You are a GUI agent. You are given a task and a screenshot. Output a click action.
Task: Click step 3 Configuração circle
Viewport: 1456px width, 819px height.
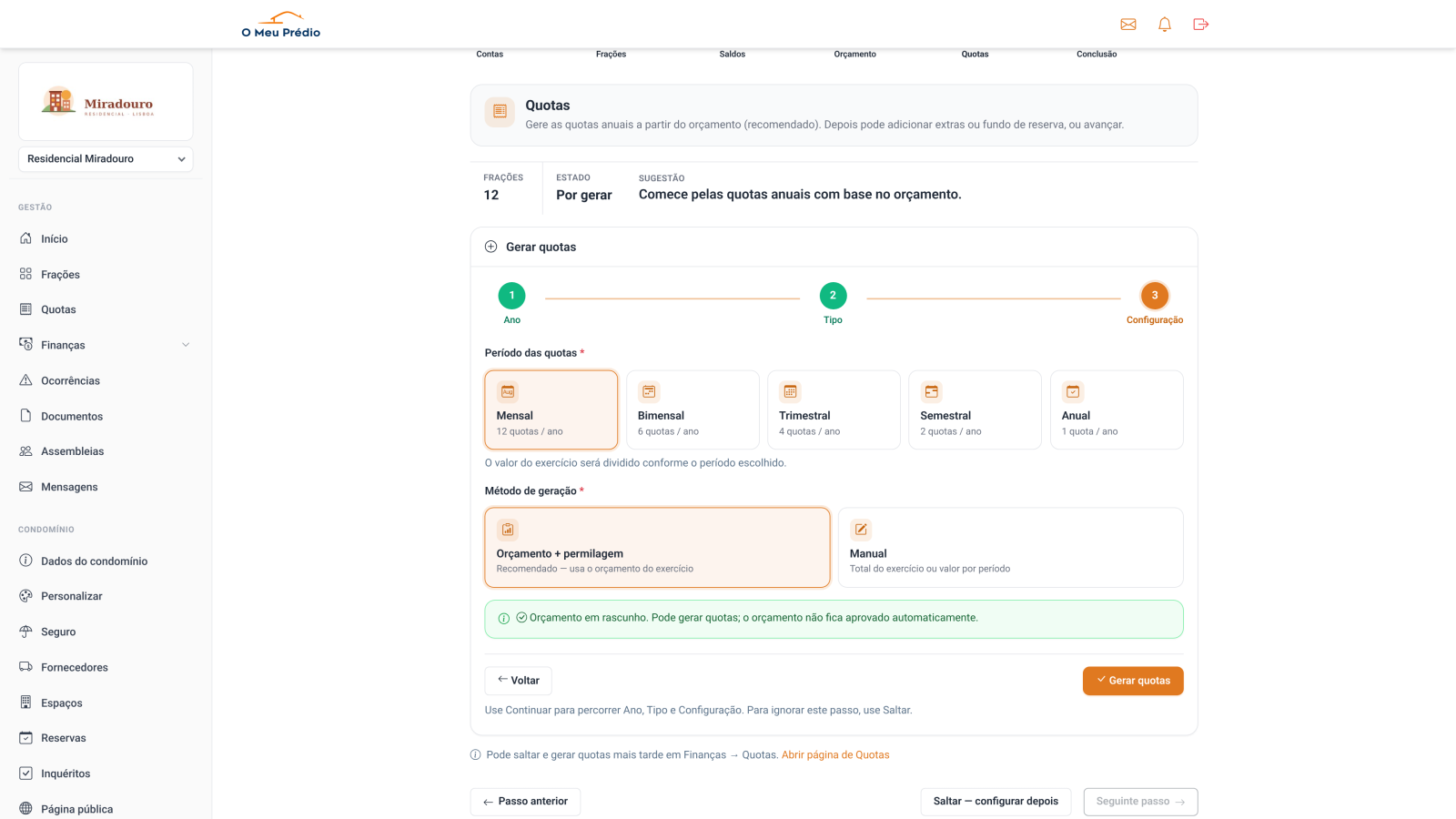[x=1155, y=296]
